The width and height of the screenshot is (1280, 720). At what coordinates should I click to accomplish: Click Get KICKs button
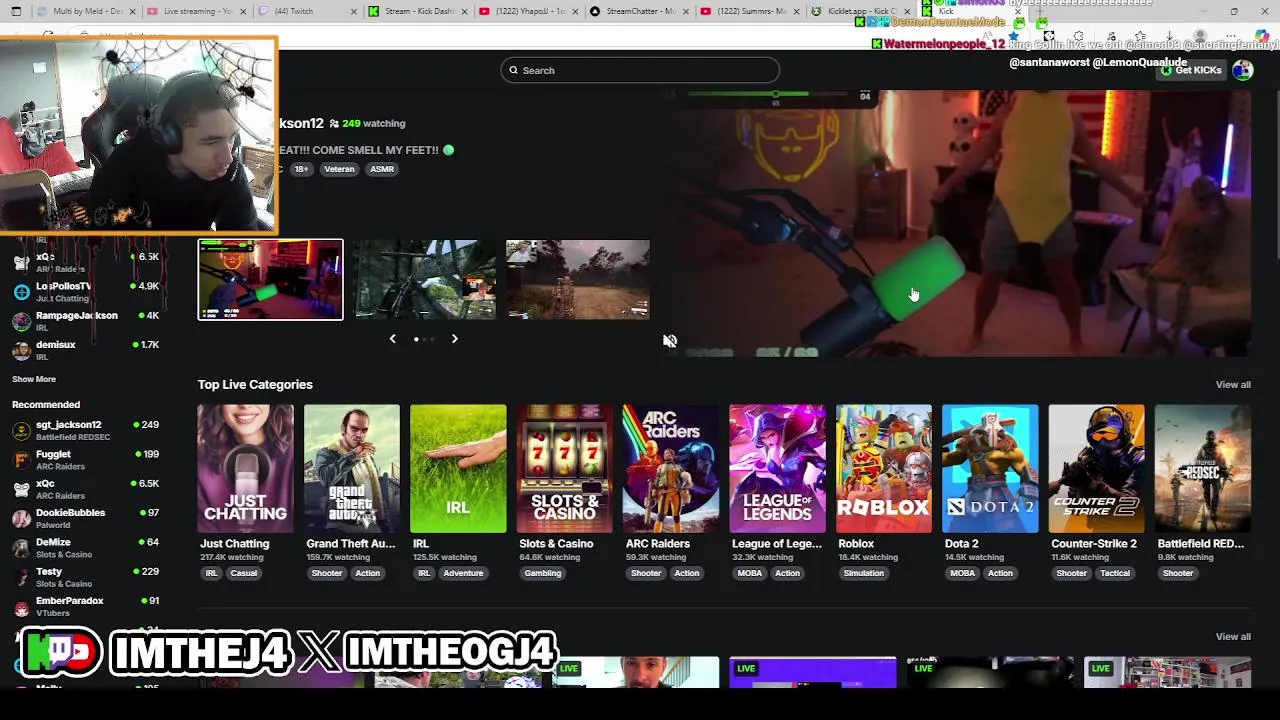pos(1191,70)
